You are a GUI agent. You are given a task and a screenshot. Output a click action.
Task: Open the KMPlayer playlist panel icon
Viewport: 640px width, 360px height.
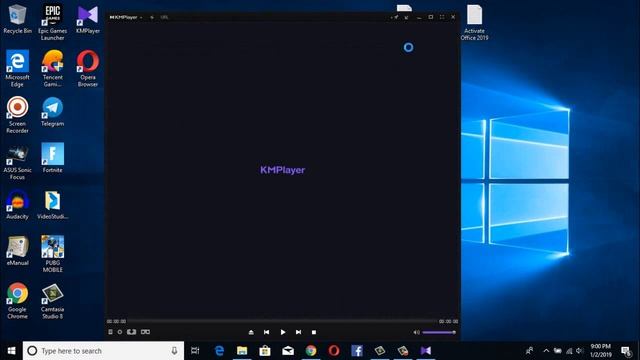(110, 332)
